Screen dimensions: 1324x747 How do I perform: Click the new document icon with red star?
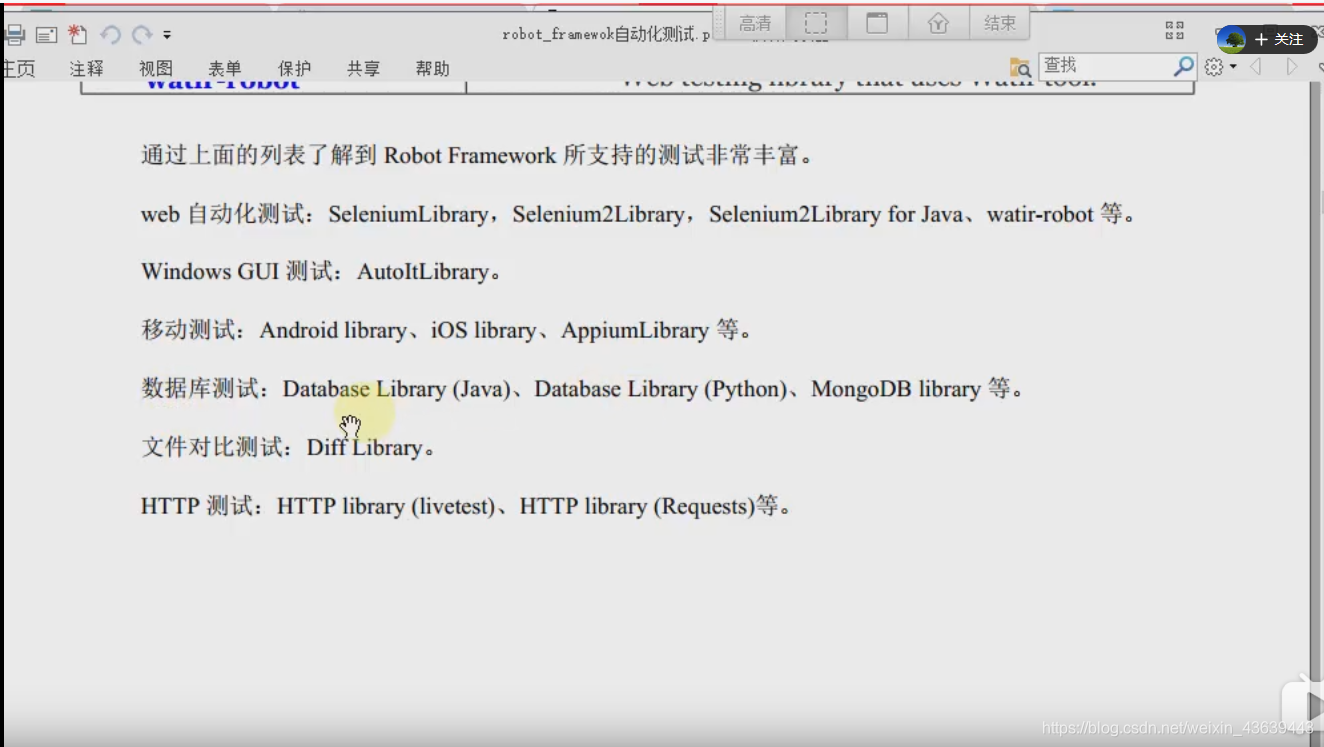pos(78,34)
